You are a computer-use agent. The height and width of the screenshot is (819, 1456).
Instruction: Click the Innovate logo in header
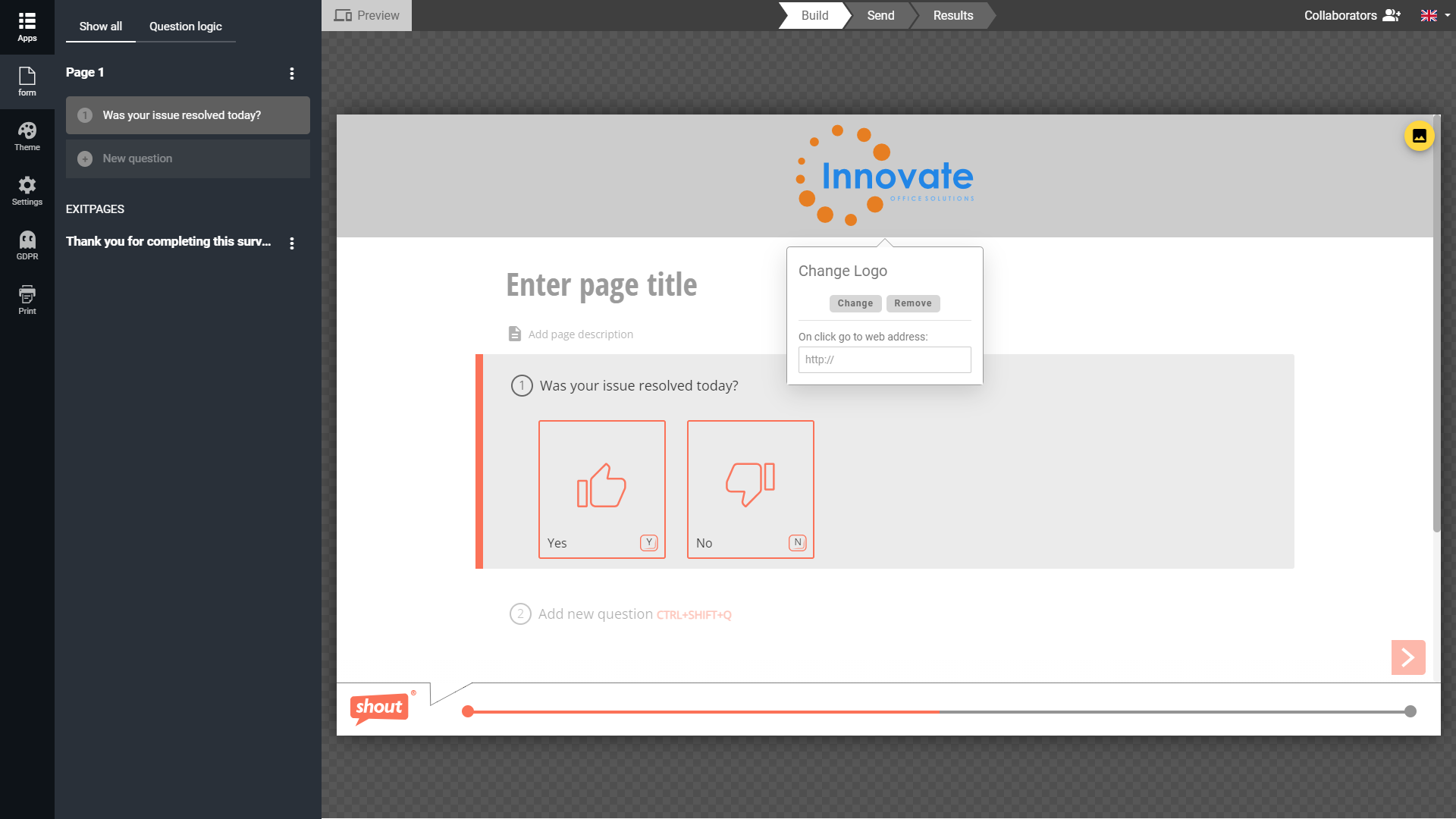(885, 176)
